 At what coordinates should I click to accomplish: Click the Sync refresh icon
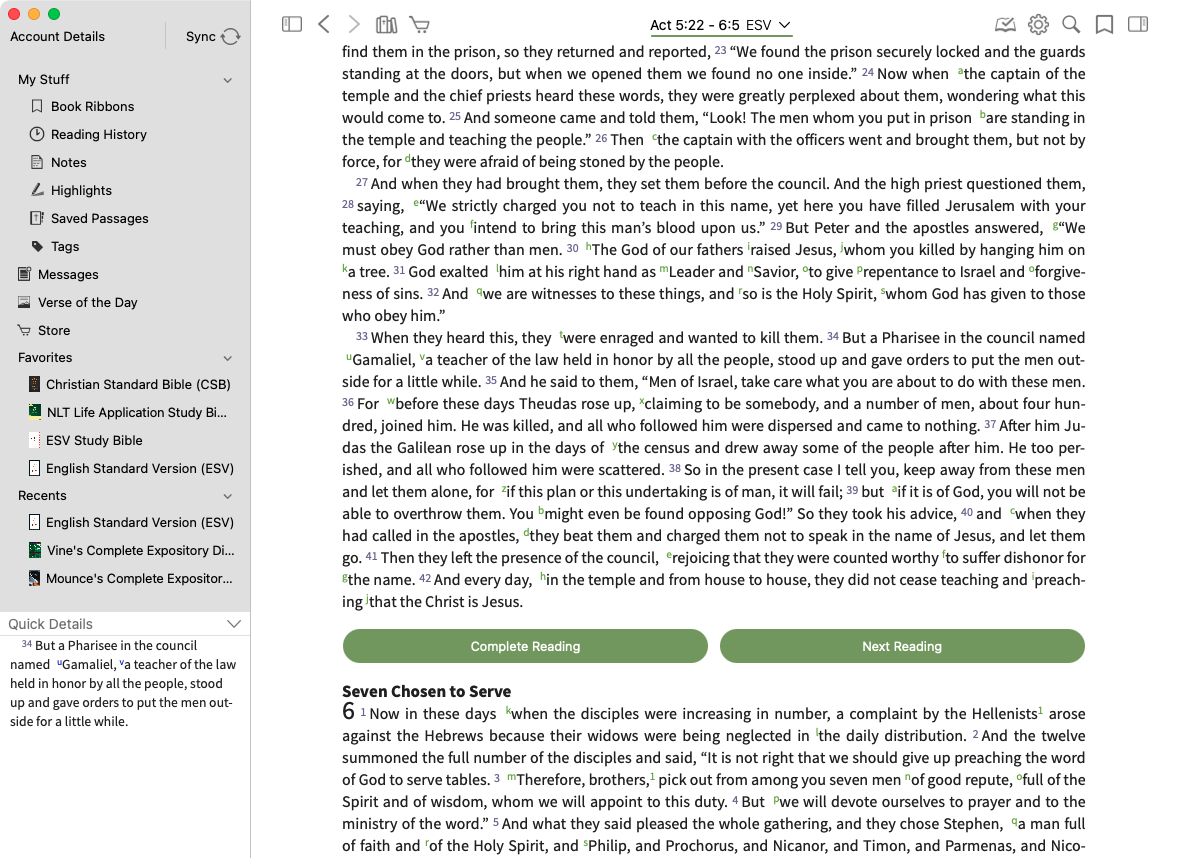(x=231, y=37)
